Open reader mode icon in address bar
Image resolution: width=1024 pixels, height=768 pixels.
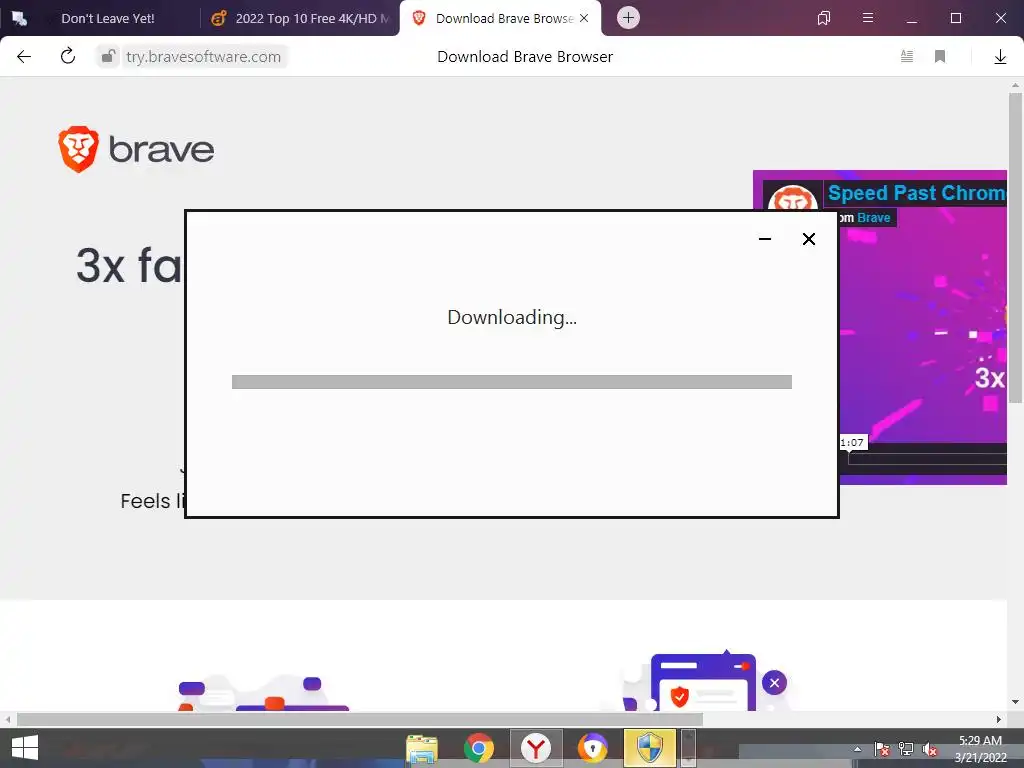906,56
